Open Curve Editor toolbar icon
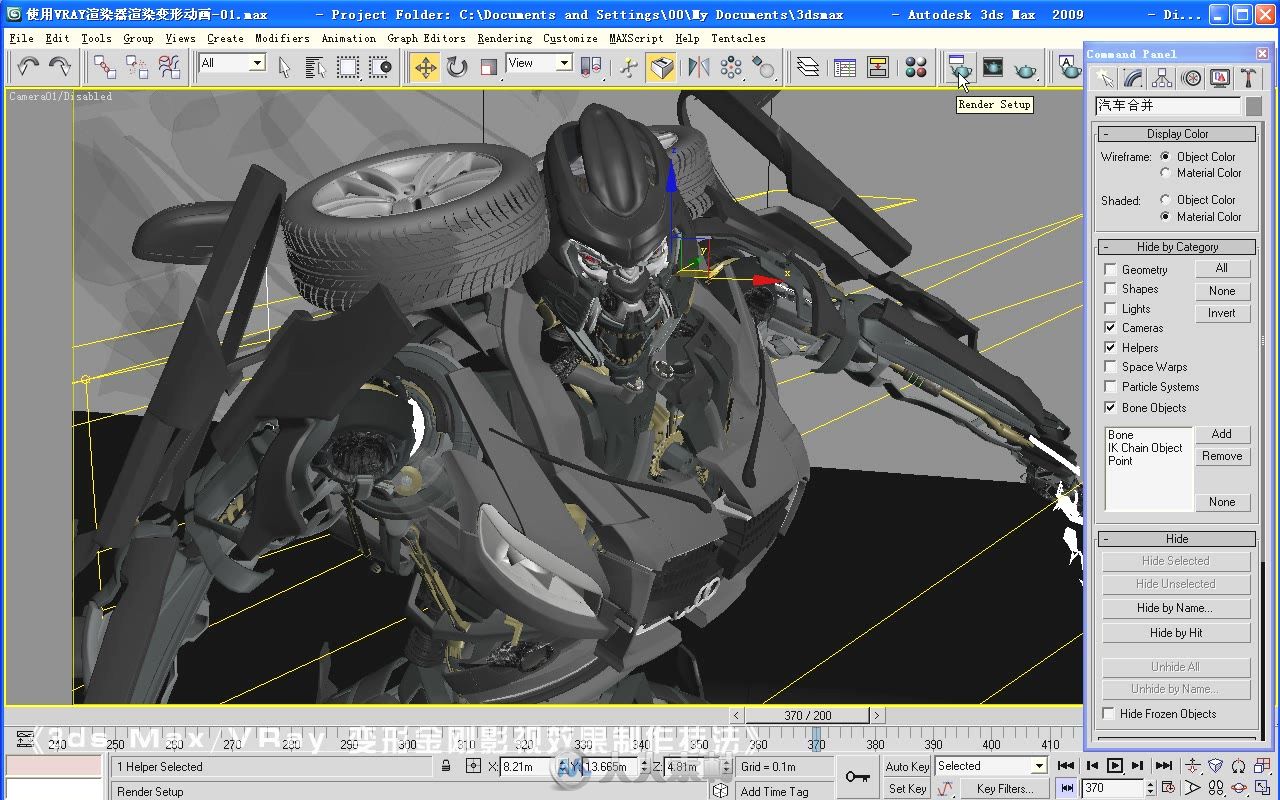Viewport: 1280px width, 800px height. click(x=845, y=67)
